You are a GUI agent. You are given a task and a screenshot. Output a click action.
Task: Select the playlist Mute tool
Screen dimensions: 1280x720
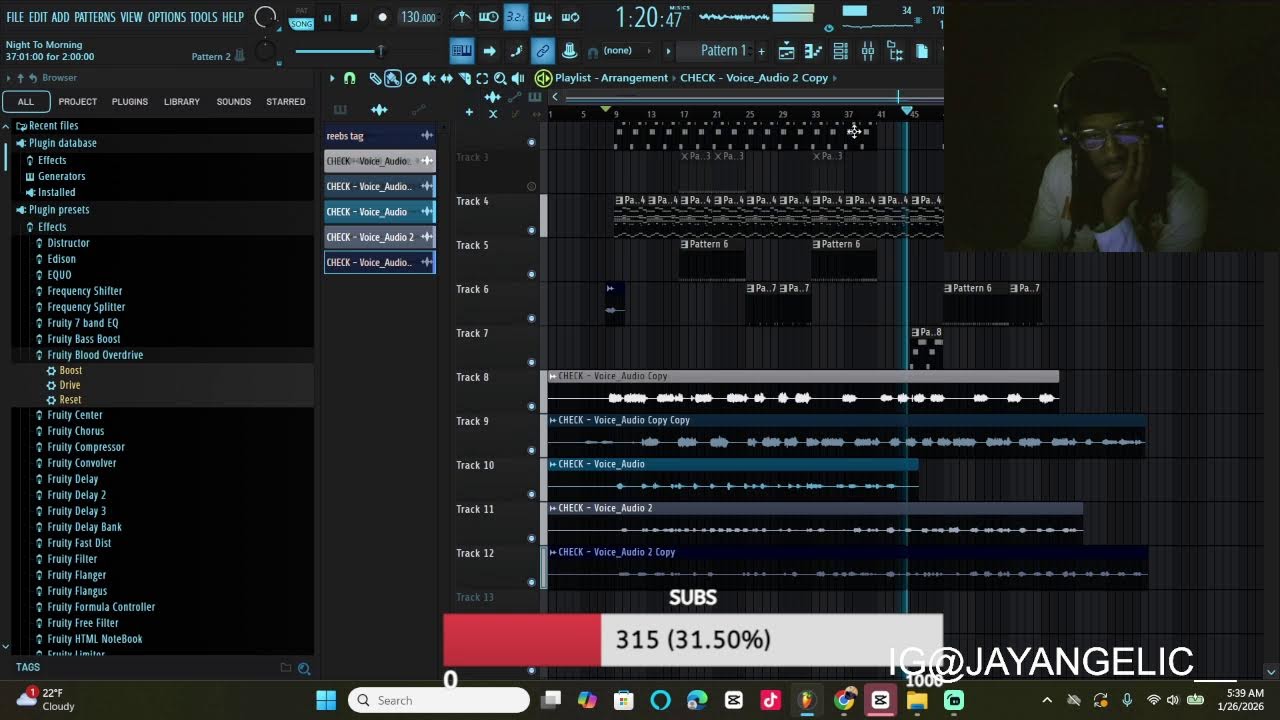(428, 78)
